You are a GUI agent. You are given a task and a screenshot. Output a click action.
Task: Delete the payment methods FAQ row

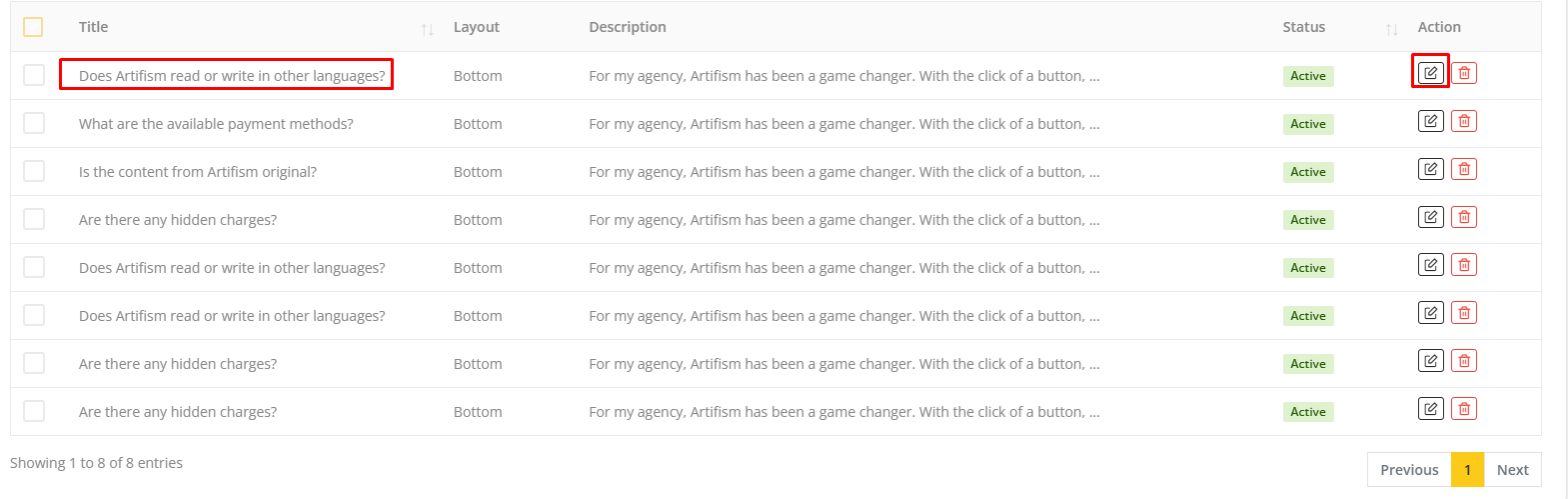[1464, 121]
